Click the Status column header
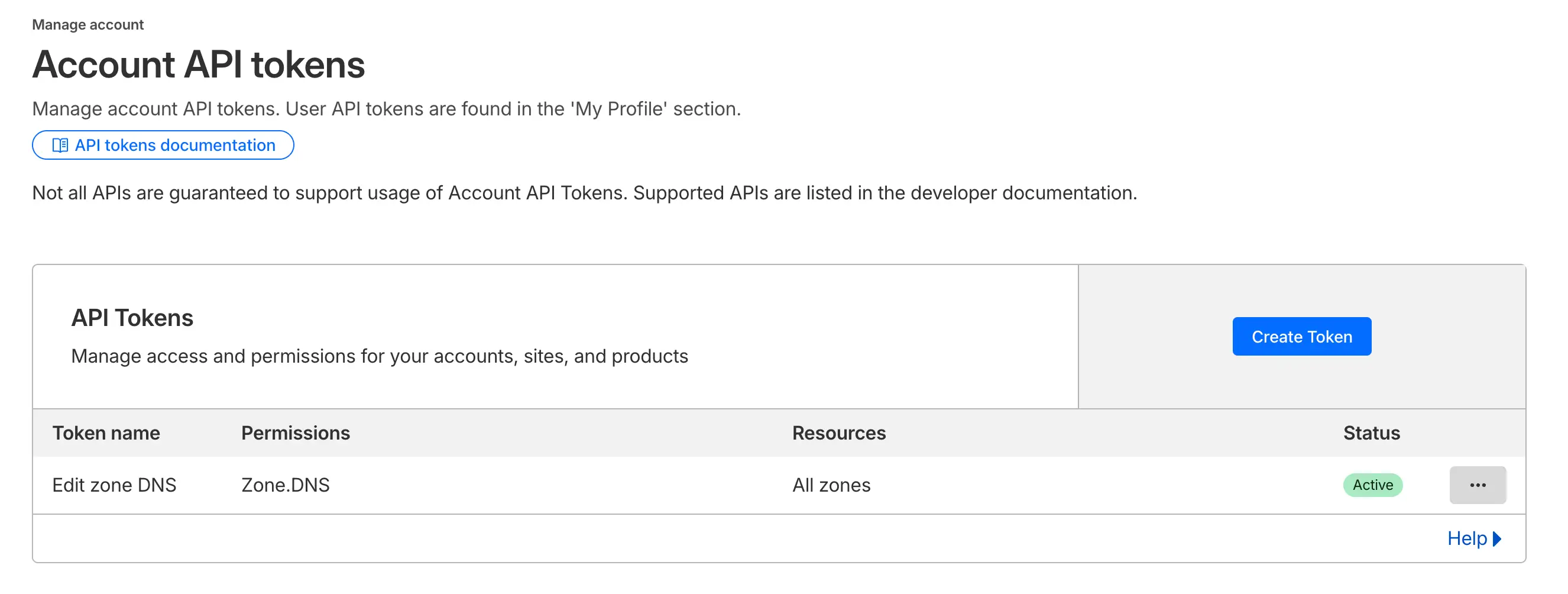This screenshot has height=594, width=1568. (x=1371, y=432)
